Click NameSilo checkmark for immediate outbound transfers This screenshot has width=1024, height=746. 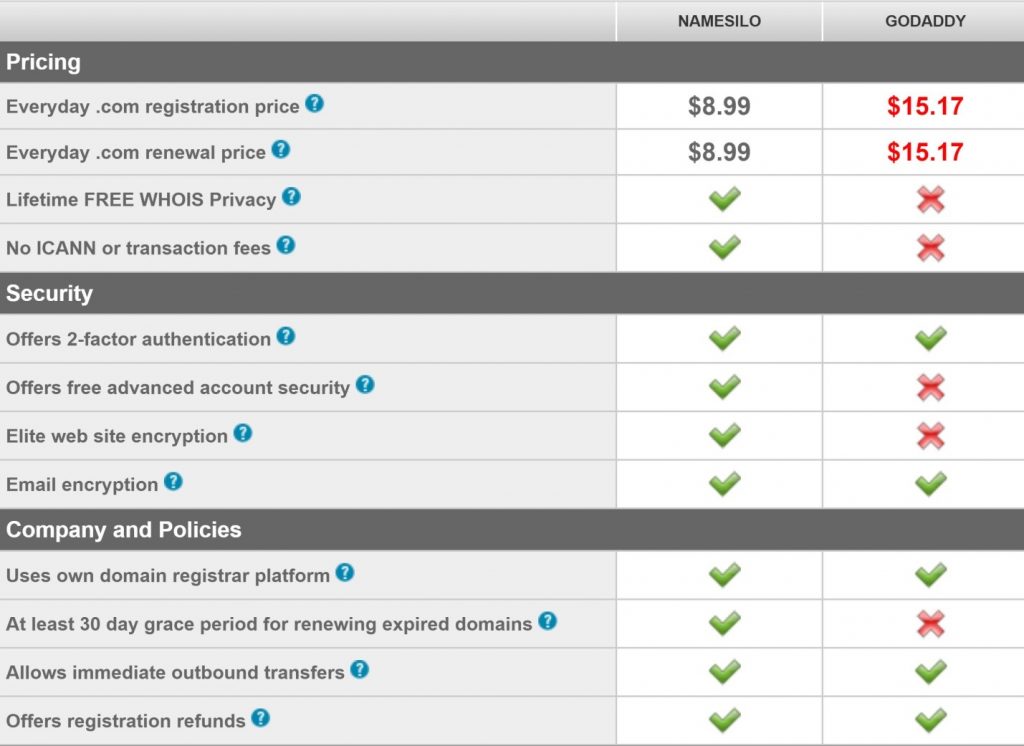pyautogui.click(x=725, y=672)
